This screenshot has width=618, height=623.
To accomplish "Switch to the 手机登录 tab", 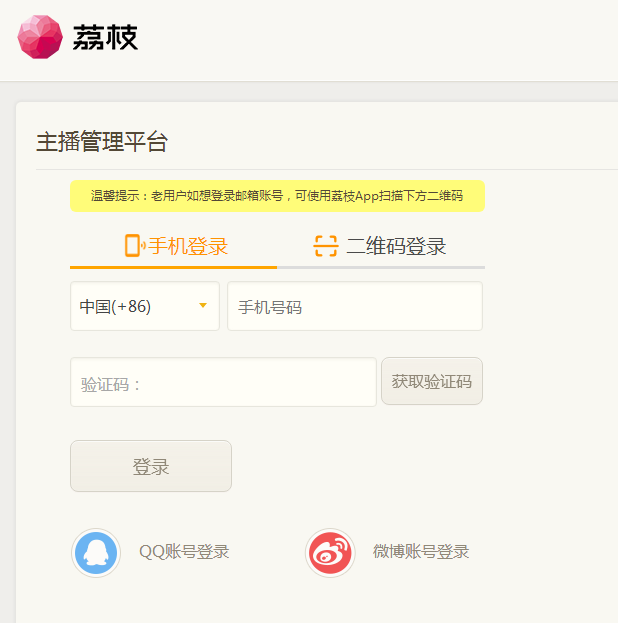I will 188,246.
